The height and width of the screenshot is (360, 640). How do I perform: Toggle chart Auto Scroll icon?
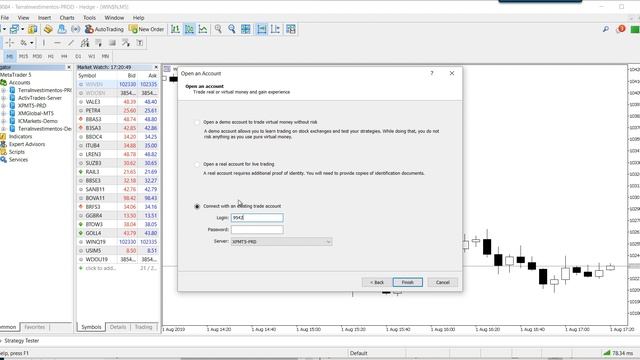[x=262, y=29]
